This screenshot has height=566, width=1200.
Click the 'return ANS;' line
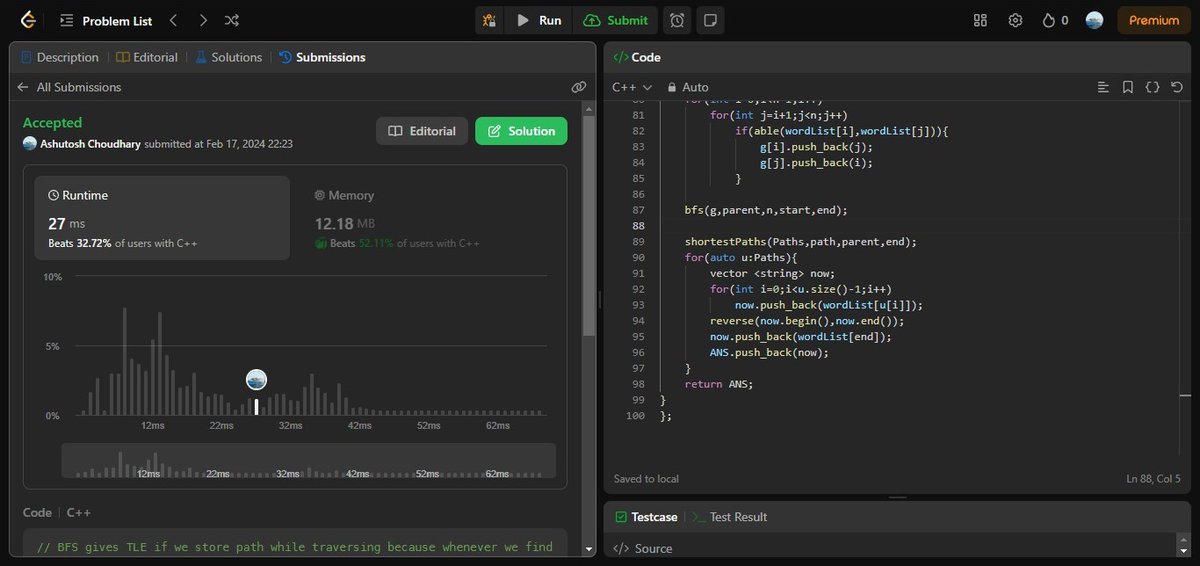tap(719, 384)
